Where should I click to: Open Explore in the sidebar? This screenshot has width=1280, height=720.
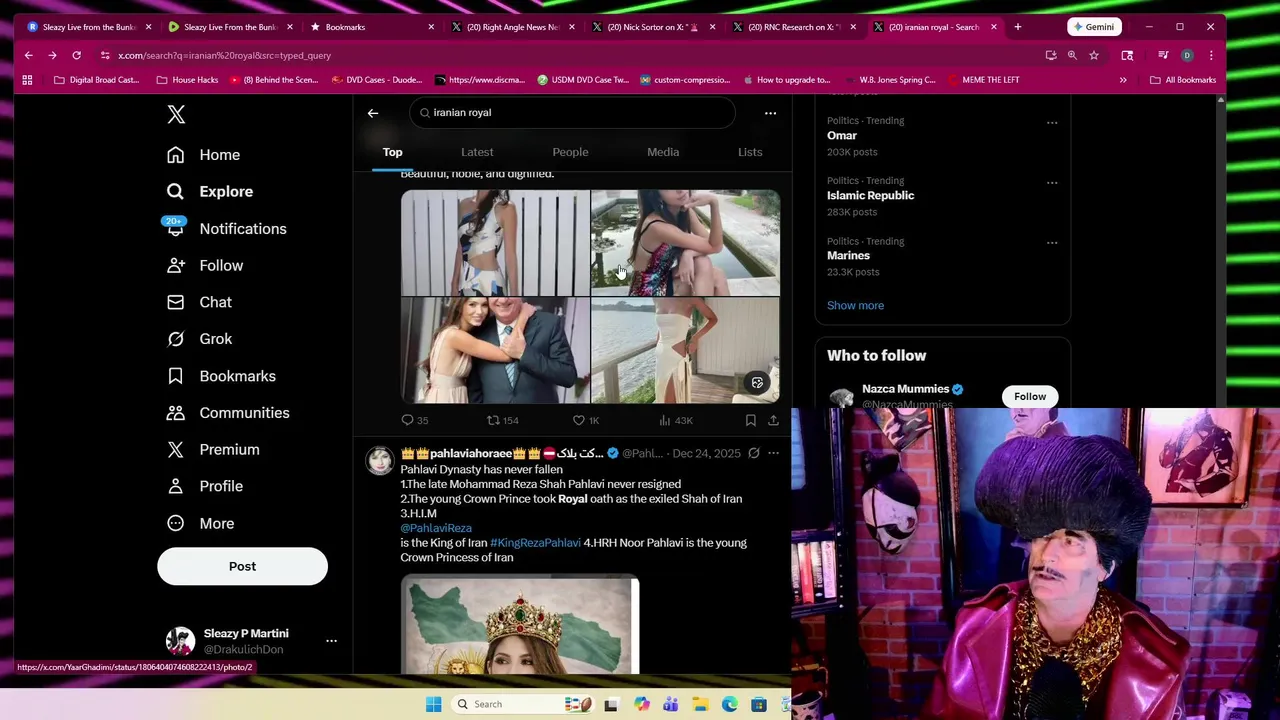tap(210, 191)
